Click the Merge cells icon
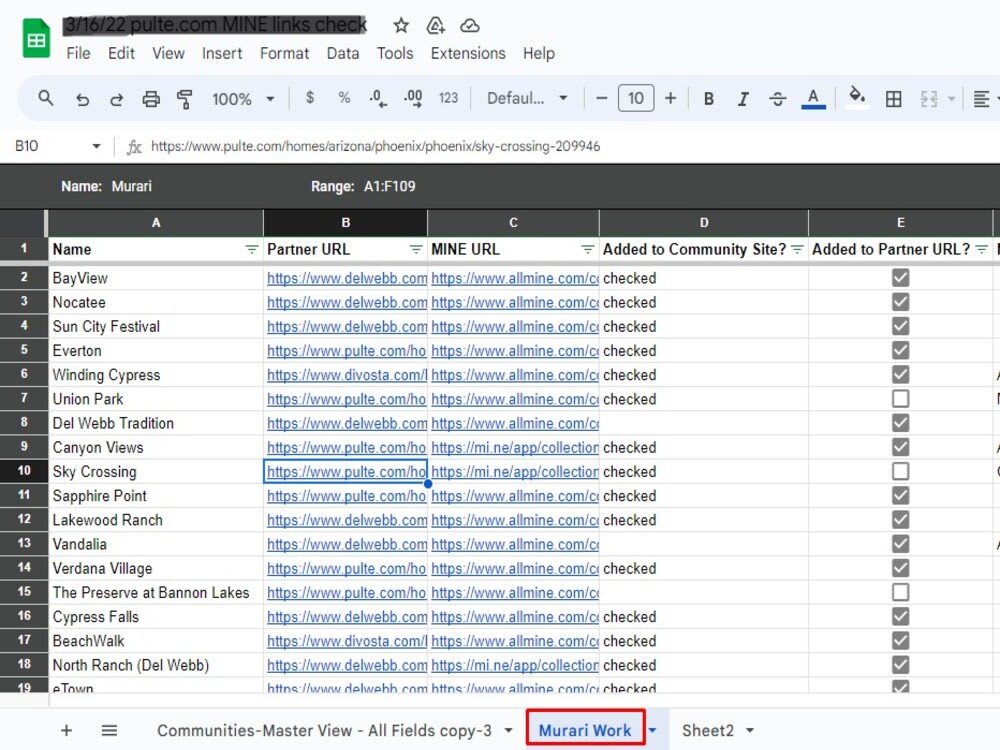This screenshot has width=1000, height=750. tap(928, 99)
